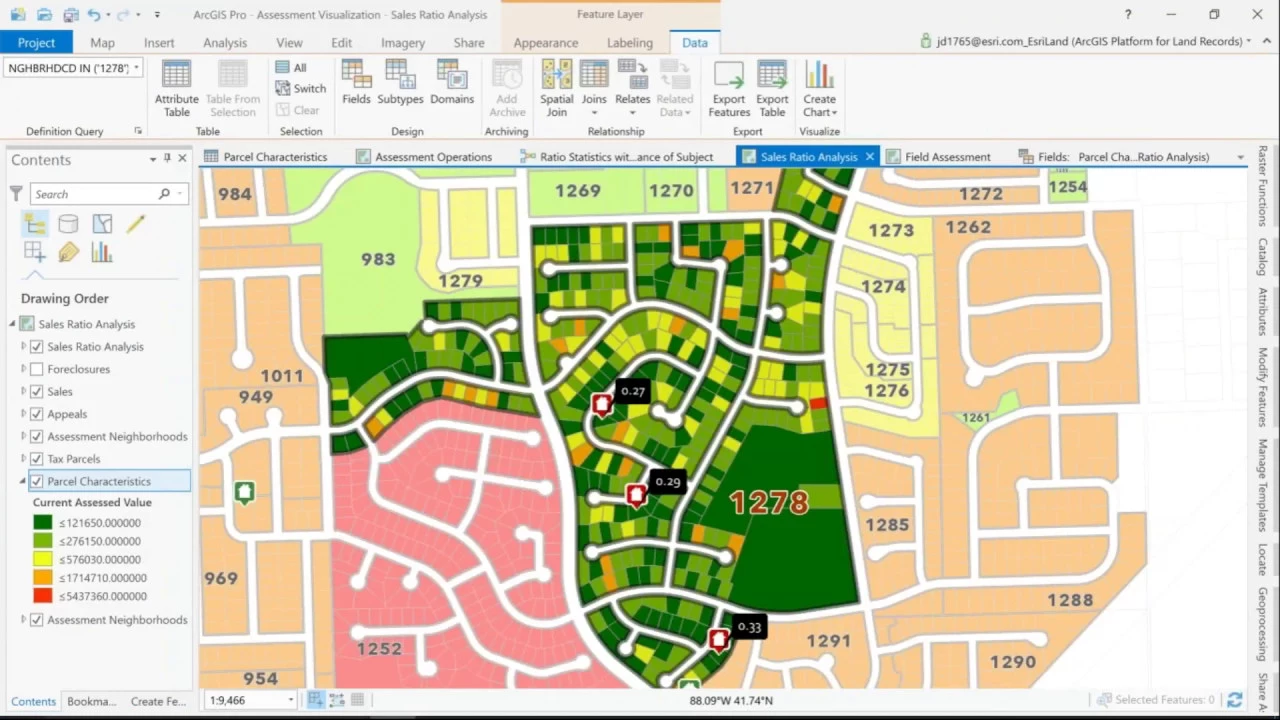Expand the Foreclosures layer

(x=24, y=369)
